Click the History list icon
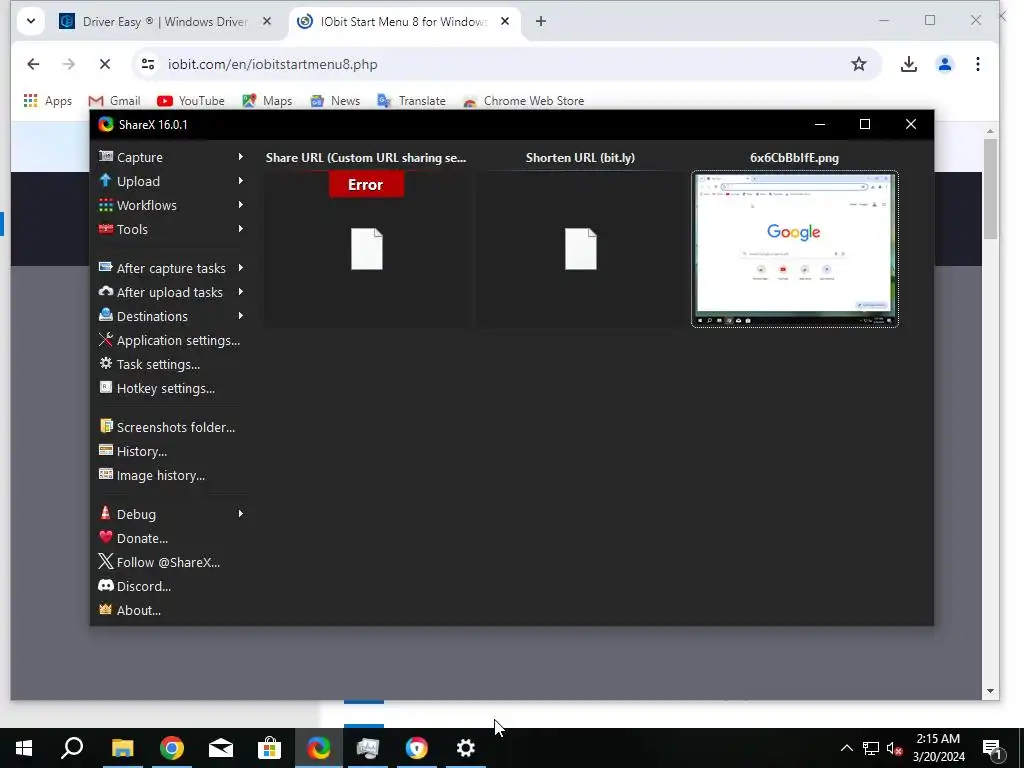The width and height of the screenshot is (1024, 768). point(106,451)
